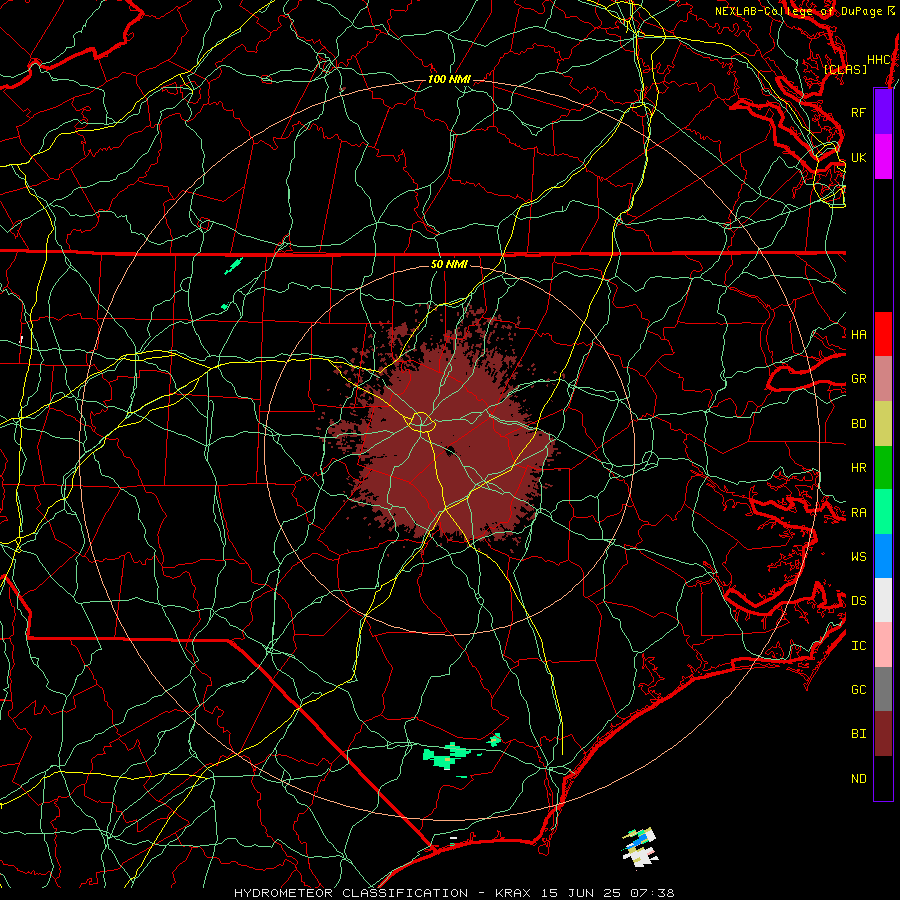
Task: Click the HR legend label
Action: pos(858,468)
